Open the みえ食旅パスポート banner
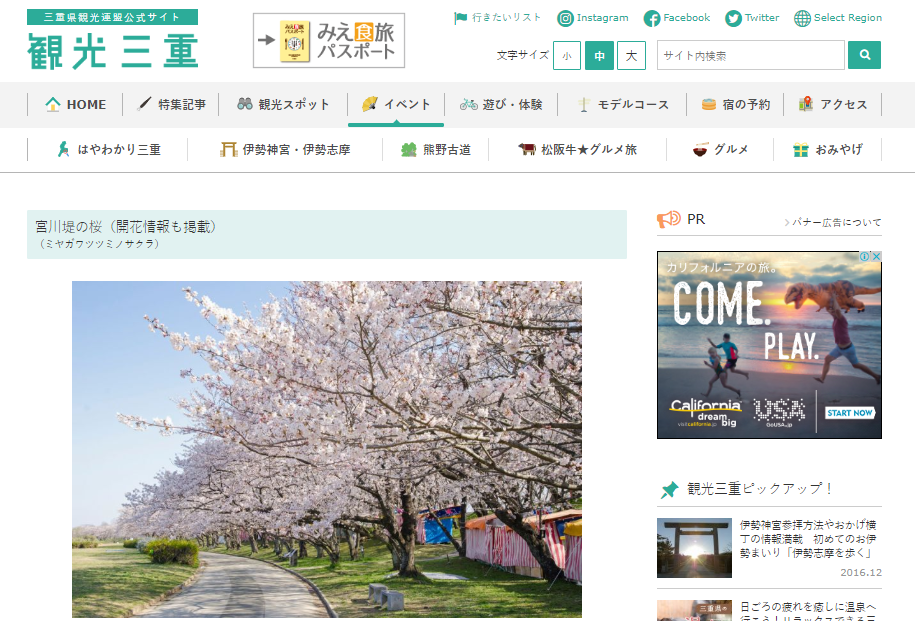The image size is (915, 621). 329,41
